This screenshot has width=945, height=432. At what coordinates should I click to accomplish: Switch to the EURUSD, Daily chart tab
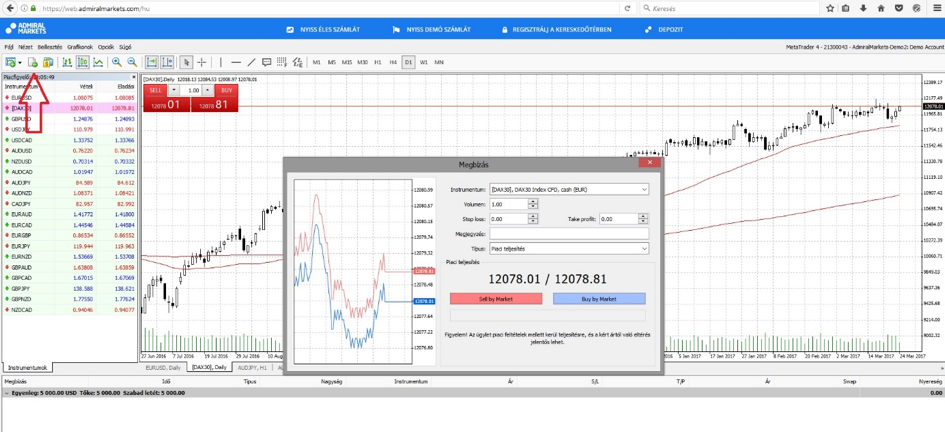(x=162, y=368)
